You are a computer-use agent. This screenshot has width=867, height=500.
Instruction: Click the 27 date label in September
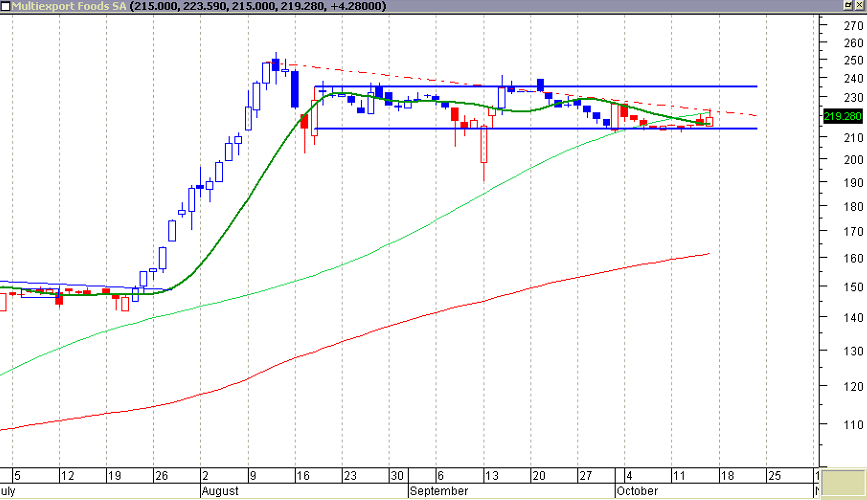click(x=586, y=476)
